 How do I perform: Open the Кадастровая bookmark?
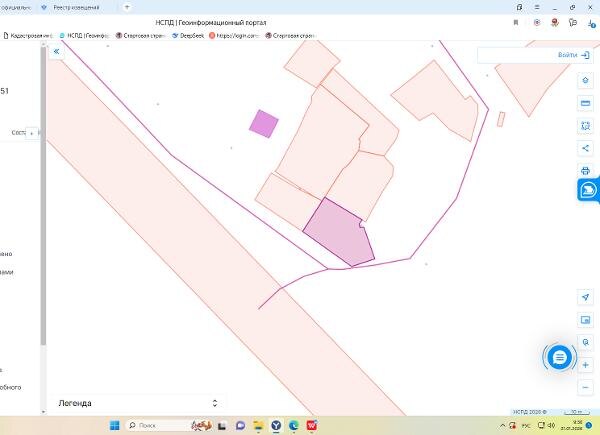click(x=28, y=36)
